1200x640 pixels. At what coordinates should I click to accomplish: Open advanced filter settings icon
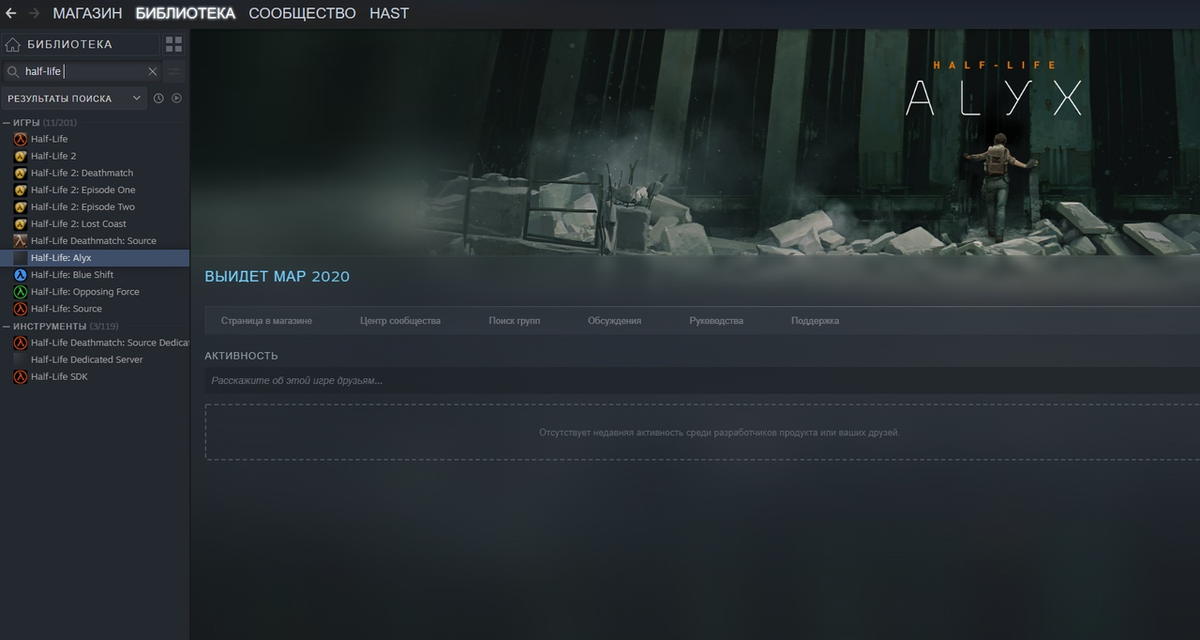click(175, 71)
